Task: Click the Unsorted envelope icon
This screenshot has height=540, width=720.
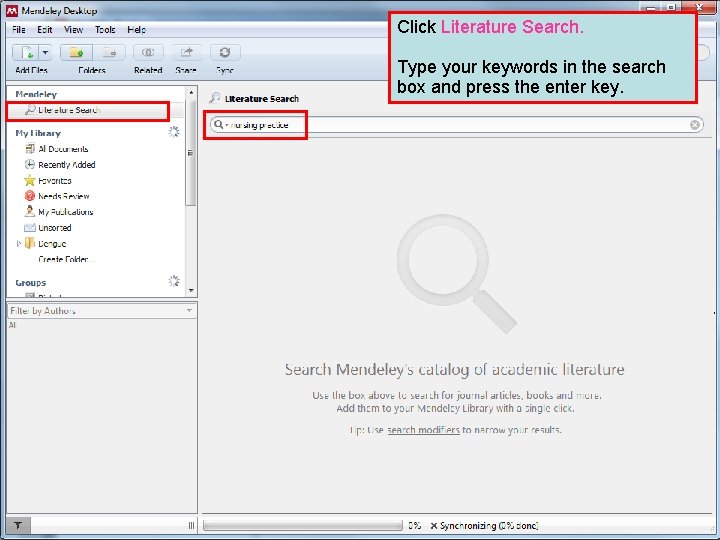Action: [30, 227]
